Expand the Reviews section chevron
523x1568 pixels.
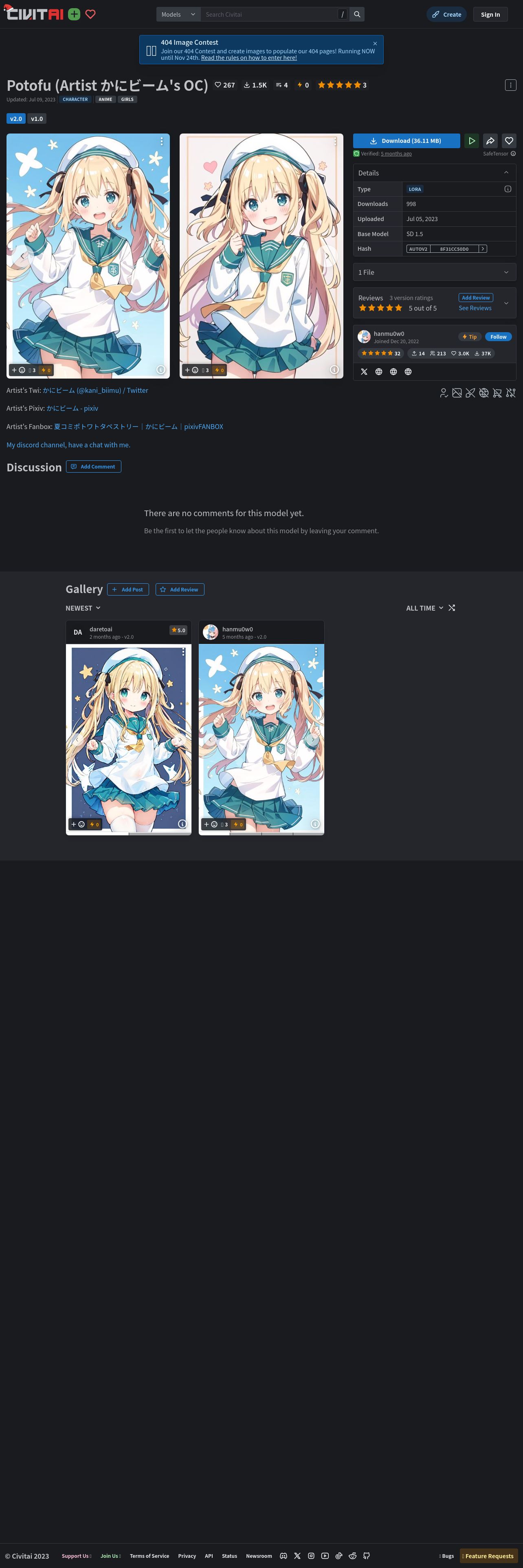click(x=506, y=303)
